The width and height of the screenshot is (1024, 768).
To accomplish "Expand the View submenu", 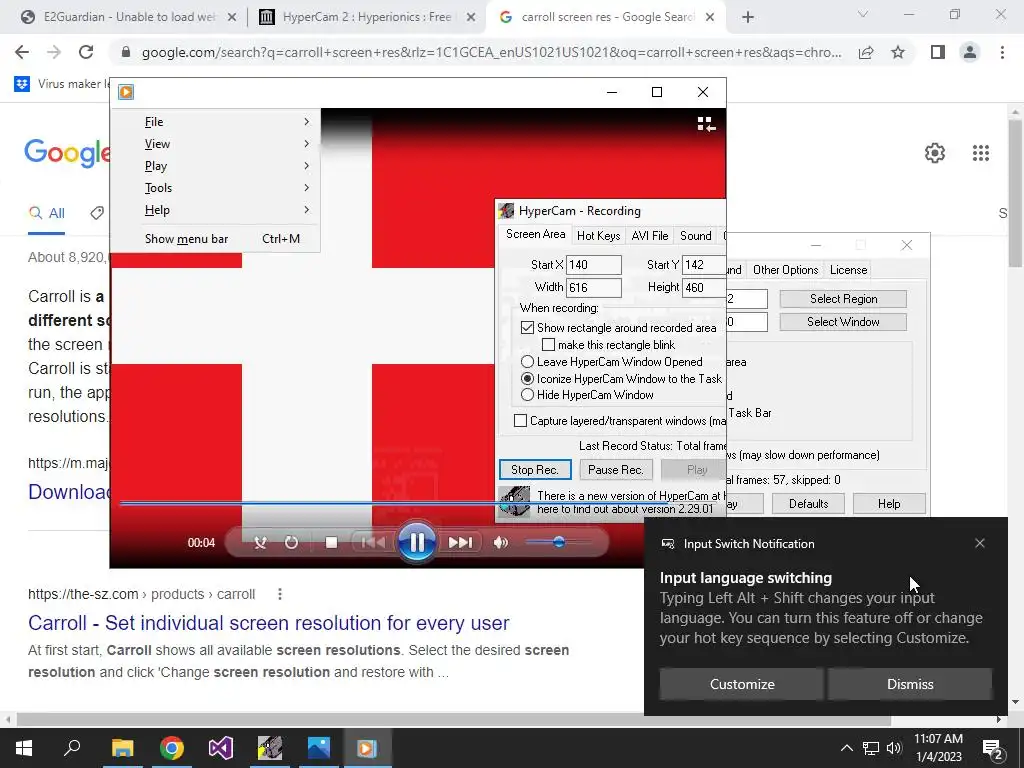I will [x=216, y=144].
